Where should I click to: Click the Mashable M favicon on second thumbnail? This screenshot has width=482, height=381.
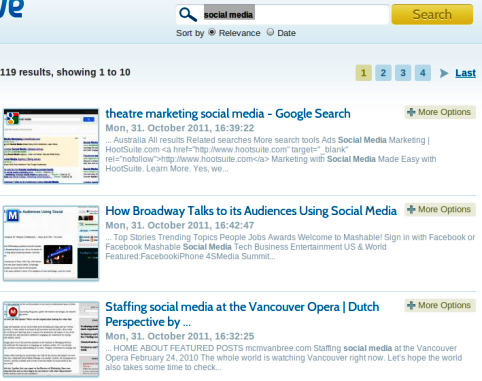coord(13,216)
